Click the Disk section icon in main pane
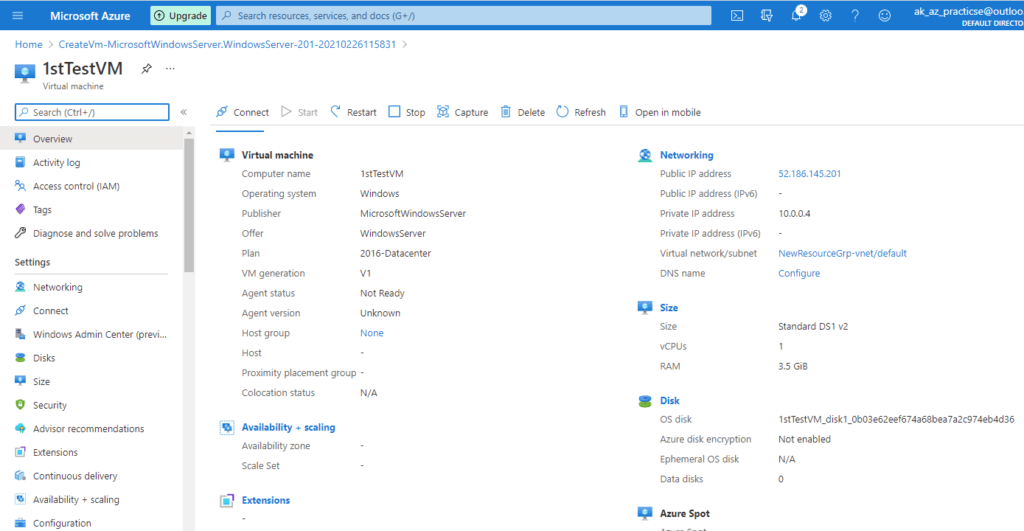Image resolution: width=1024 pixels, height=531 pixels. [x=645, y=401]
